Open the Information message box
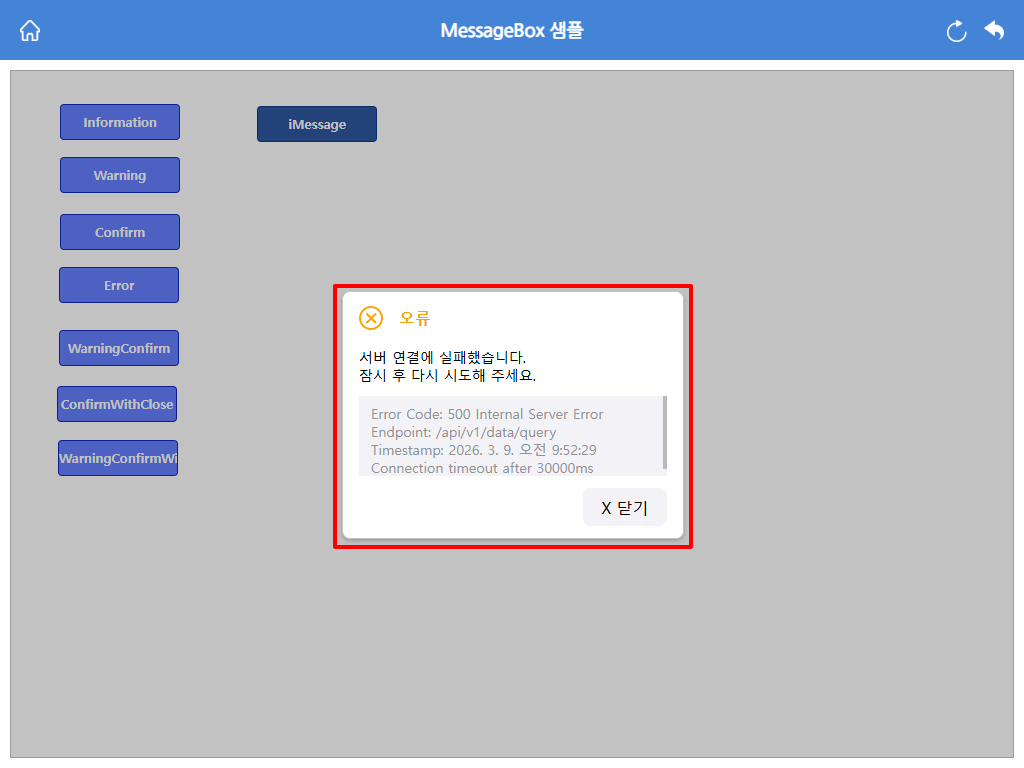 pyautogui.click(x=120, y=122)
